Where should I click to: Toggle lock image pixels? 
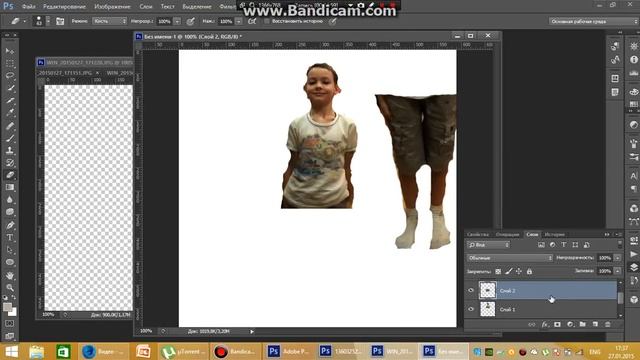(x=509, y=271)
